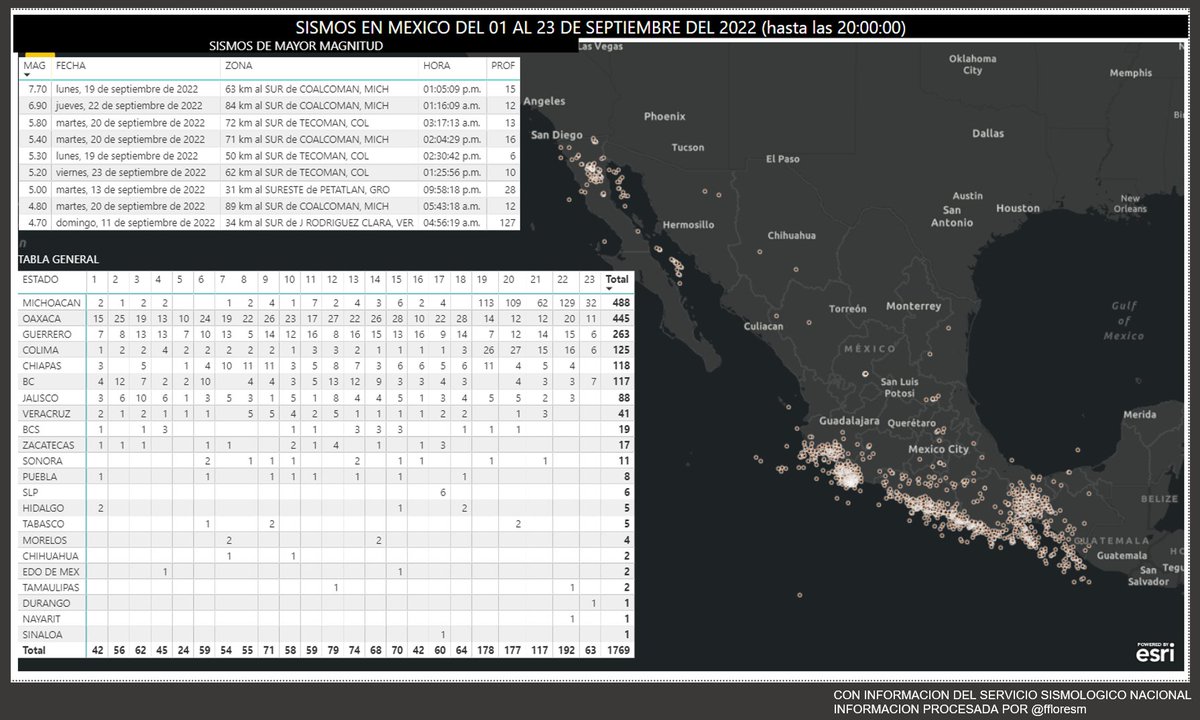Select the TABASCO state row
The height and width of the screenshot is (720, 1200).
pos(326,524)
